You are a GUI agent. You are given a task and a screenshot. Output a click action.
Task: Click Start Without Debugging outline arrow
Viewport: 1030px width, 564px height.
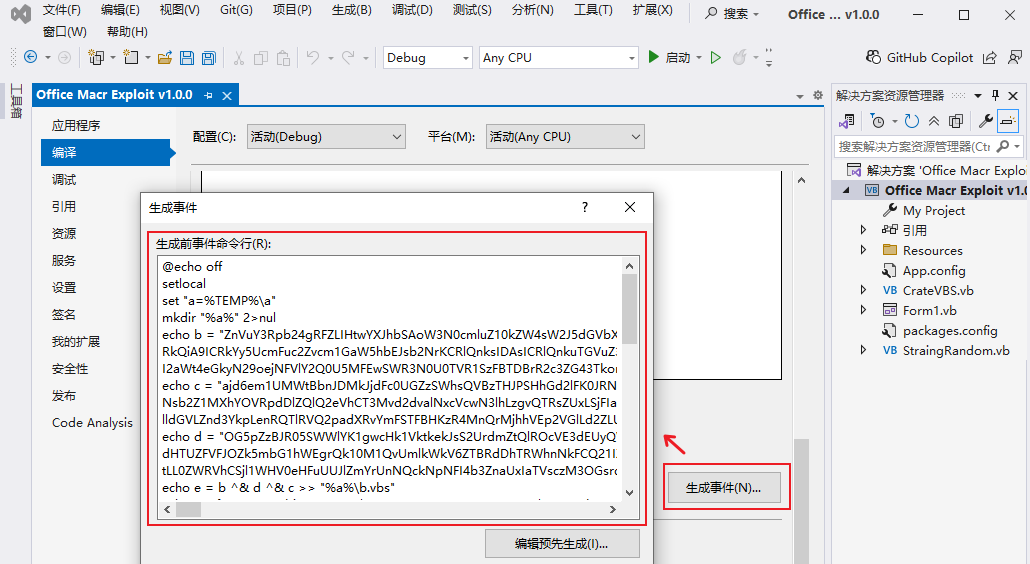coord(716,58)
